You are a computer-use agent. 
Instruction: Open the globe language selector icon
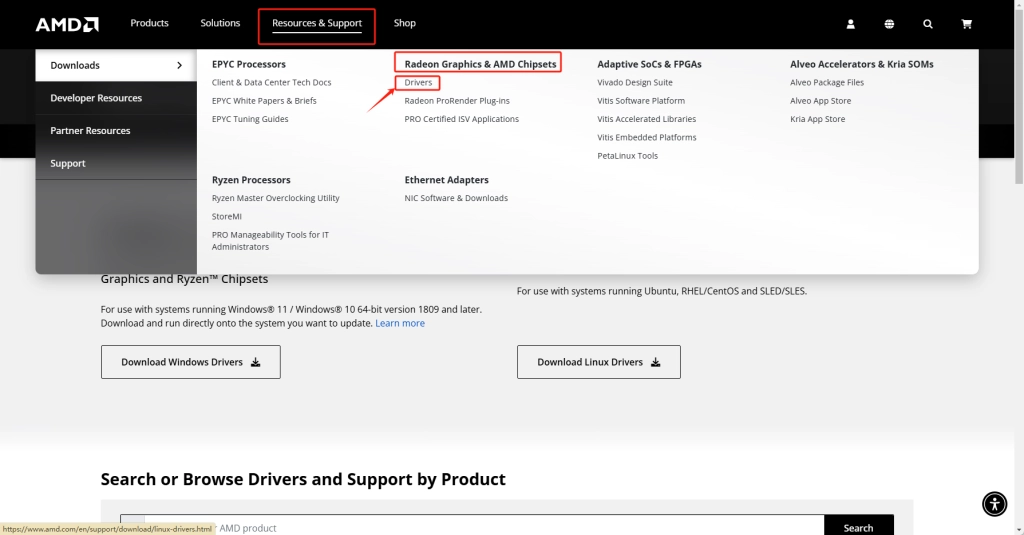[889, 24]
